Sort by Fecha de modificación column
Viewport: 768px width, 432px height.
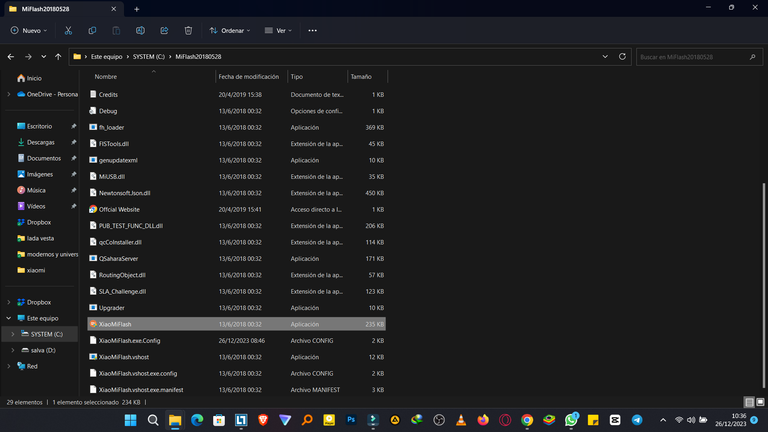click(248, 77)
